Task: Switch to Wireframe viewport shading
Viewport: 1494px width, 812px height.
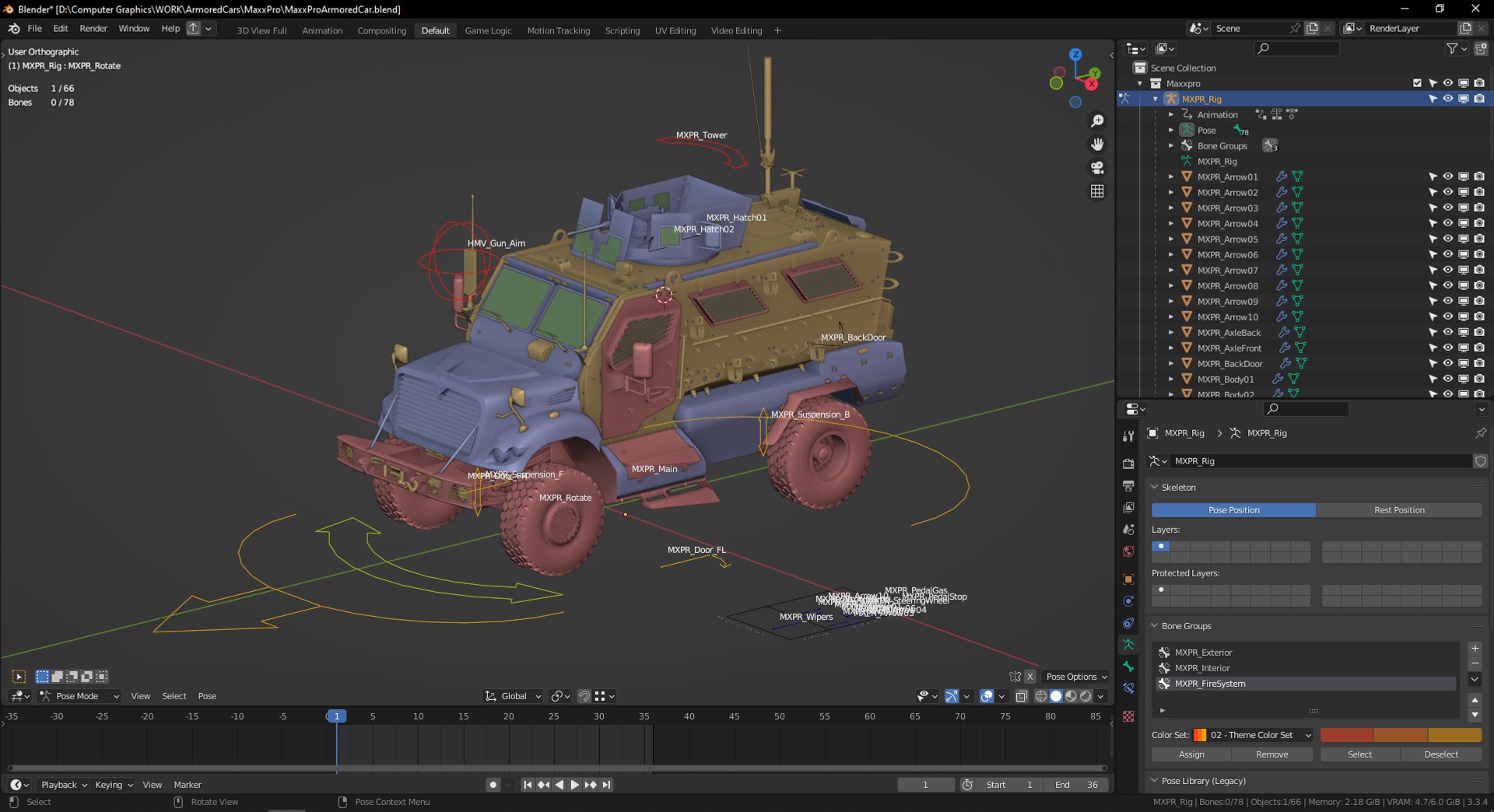Action: click(x=1041, y=696)
